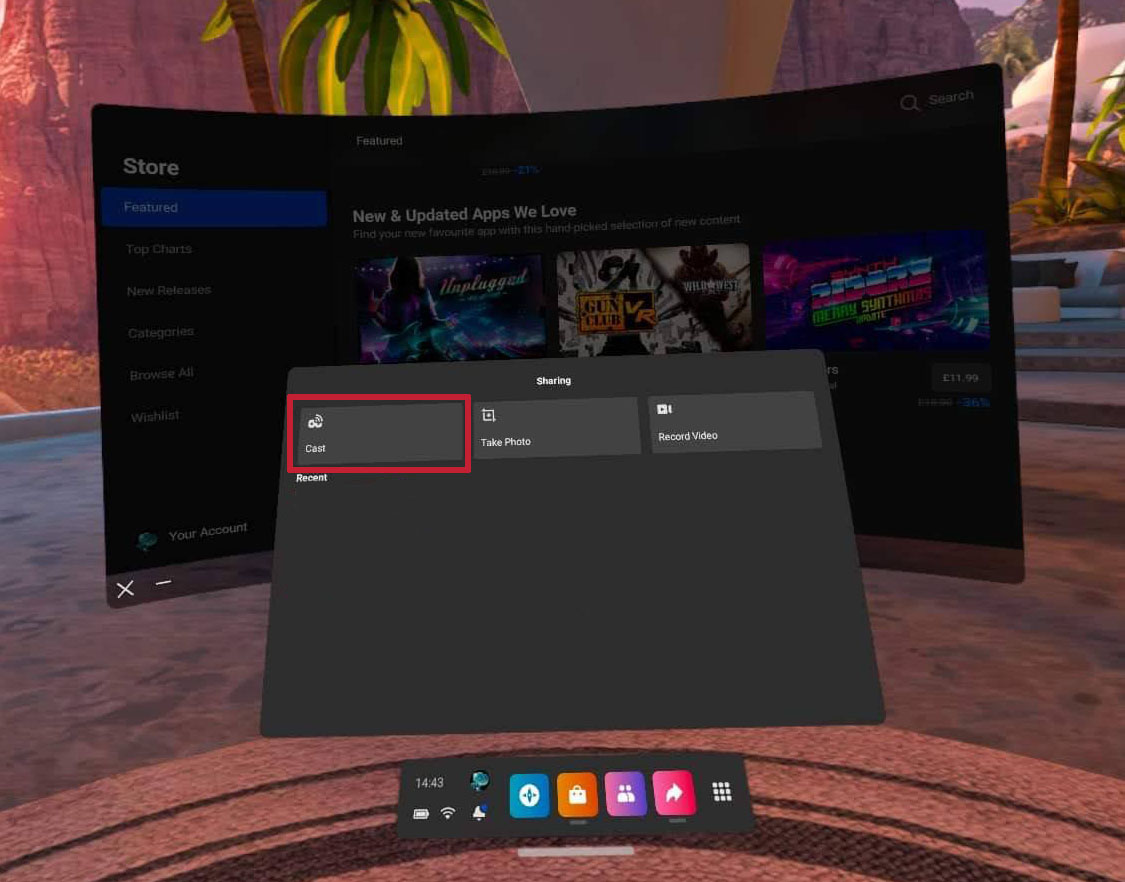Click the Recent heading in Sharing
Screen dimensions: 1125x882
[x=311, y=478]
